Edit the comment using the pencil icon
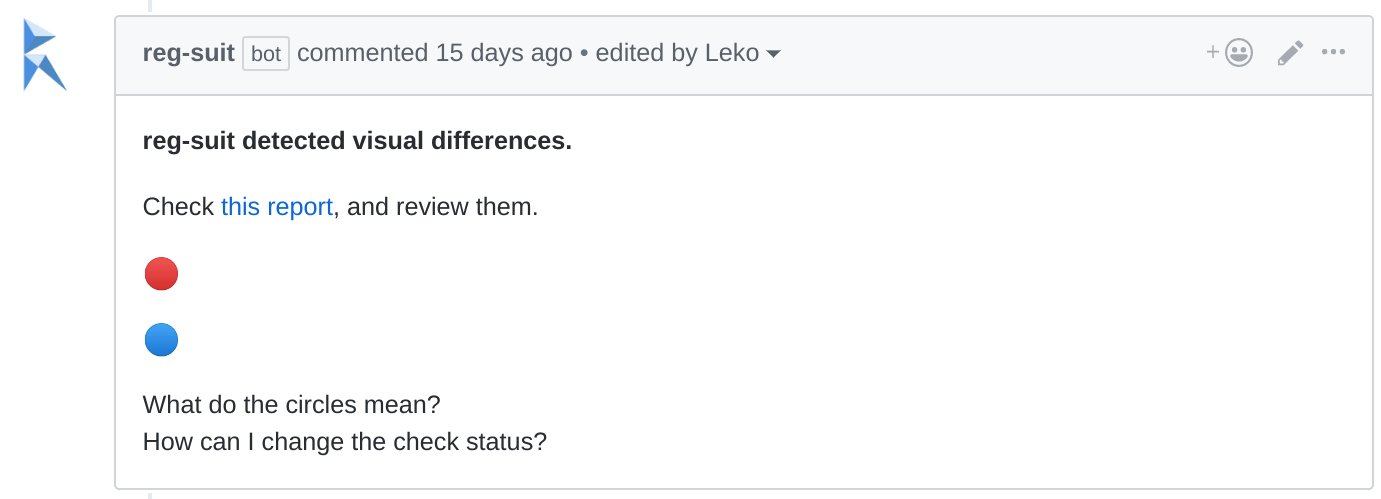Viewport: 1381px width, 499px height. (x=1290, y=53)
